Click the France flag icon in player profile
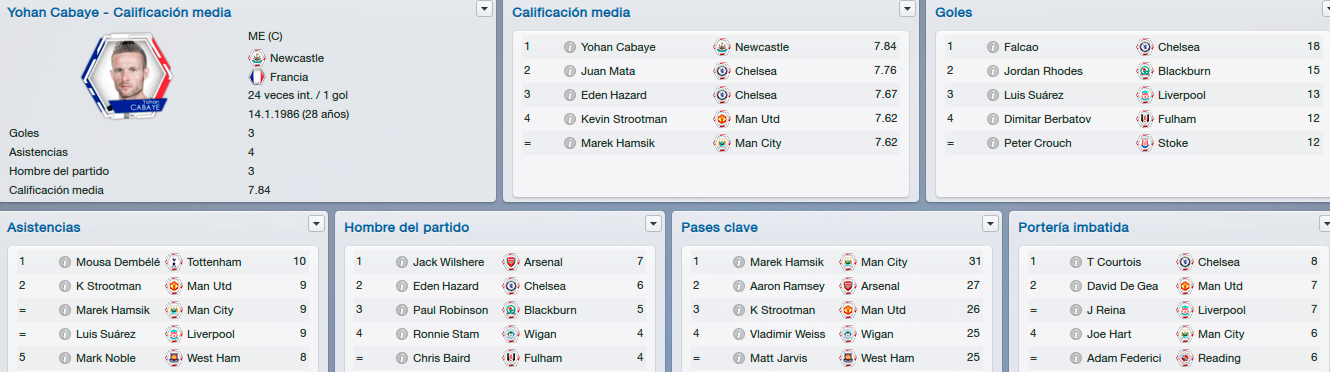The image size is (1330, 372). (x=257, y=77)
